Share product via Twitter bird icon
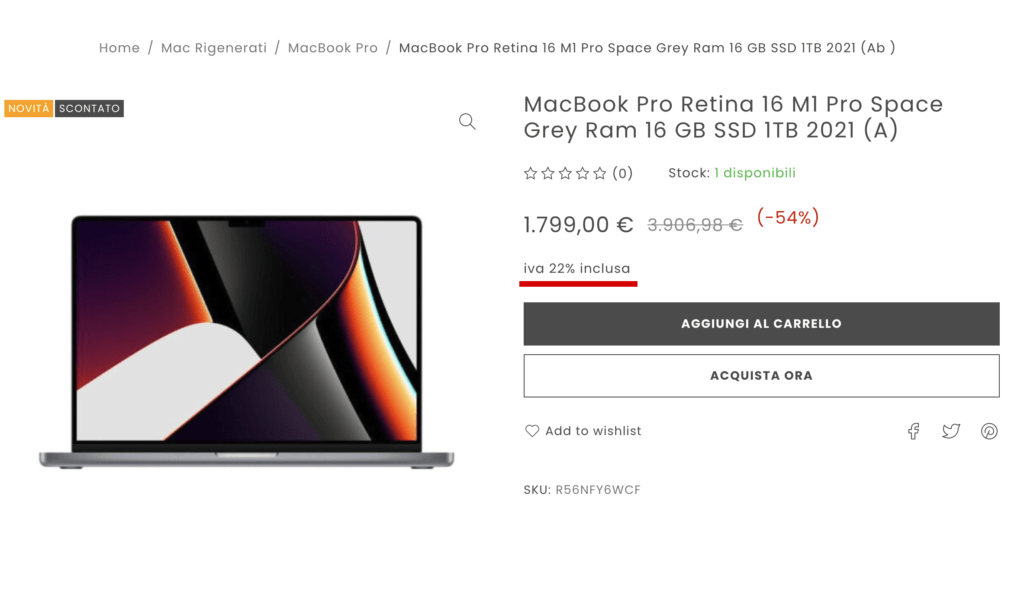The image size is (1024, 615). click(951, 431)
